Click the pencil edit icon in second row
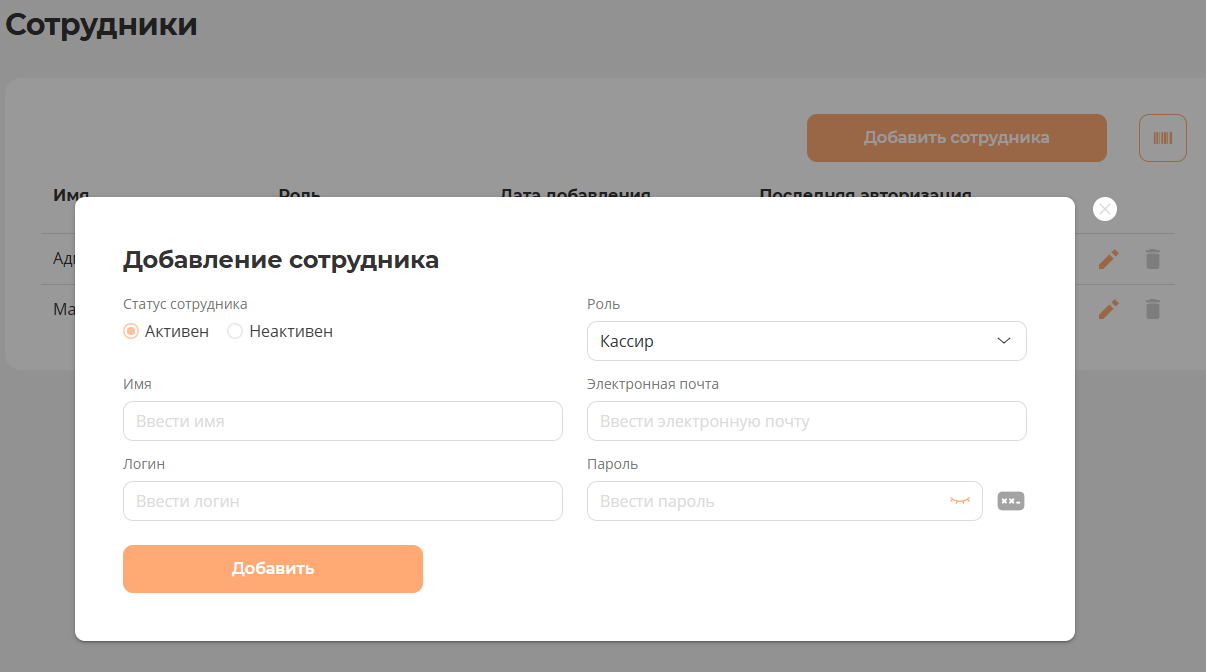 pyautogui.click(x=1108, y=309)
